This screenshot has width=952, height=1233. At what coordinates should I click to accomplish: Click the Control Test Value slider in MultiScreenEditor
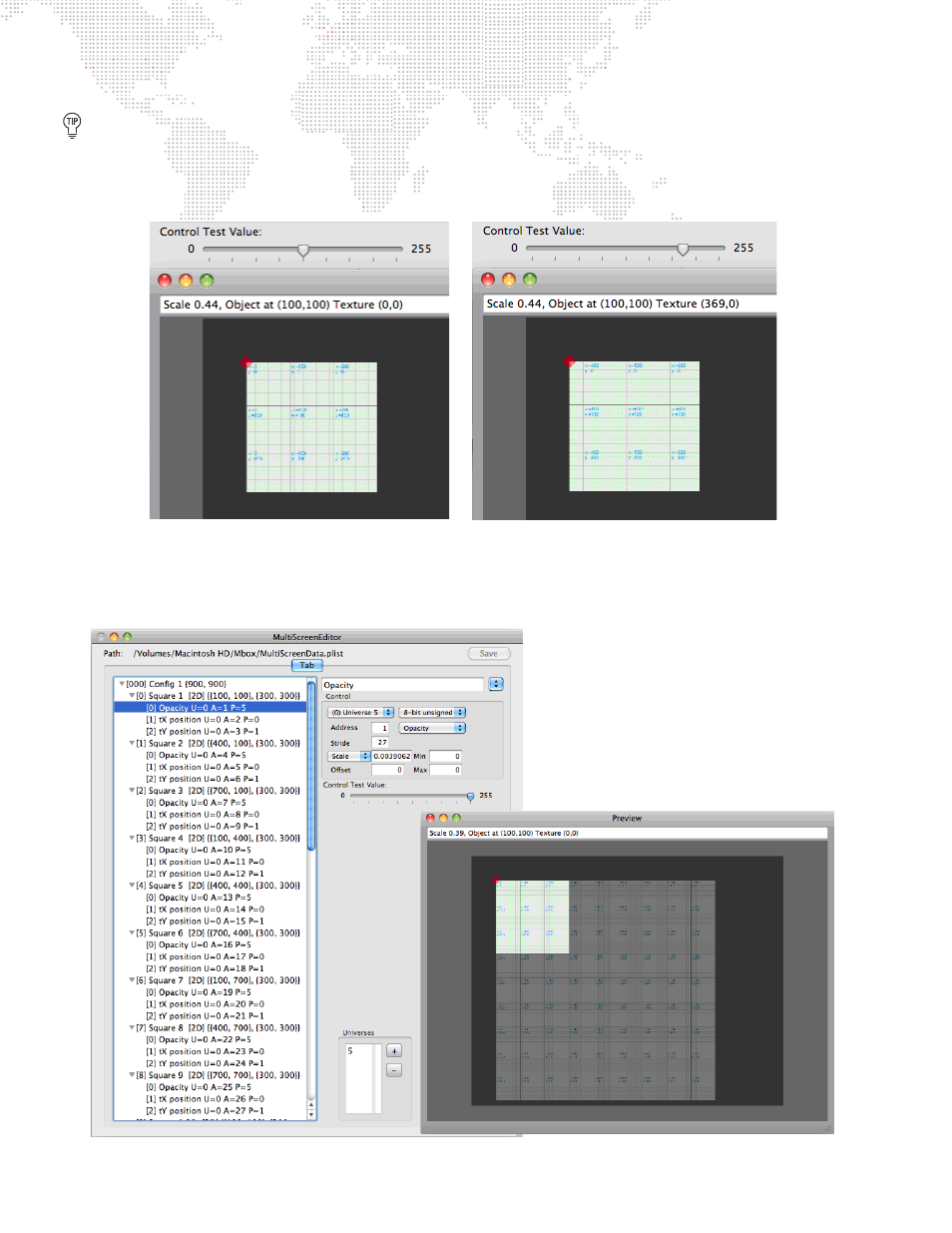[411, 796]
